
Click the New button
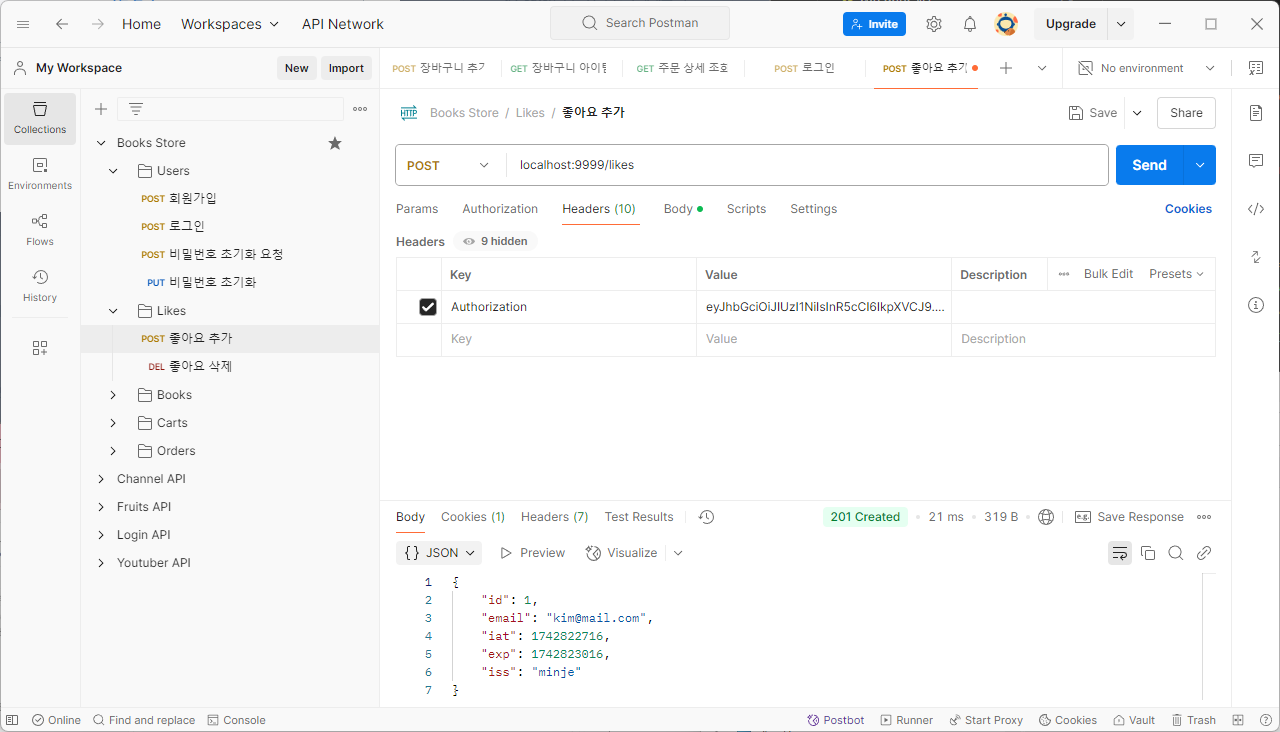(x=297, y=68)
